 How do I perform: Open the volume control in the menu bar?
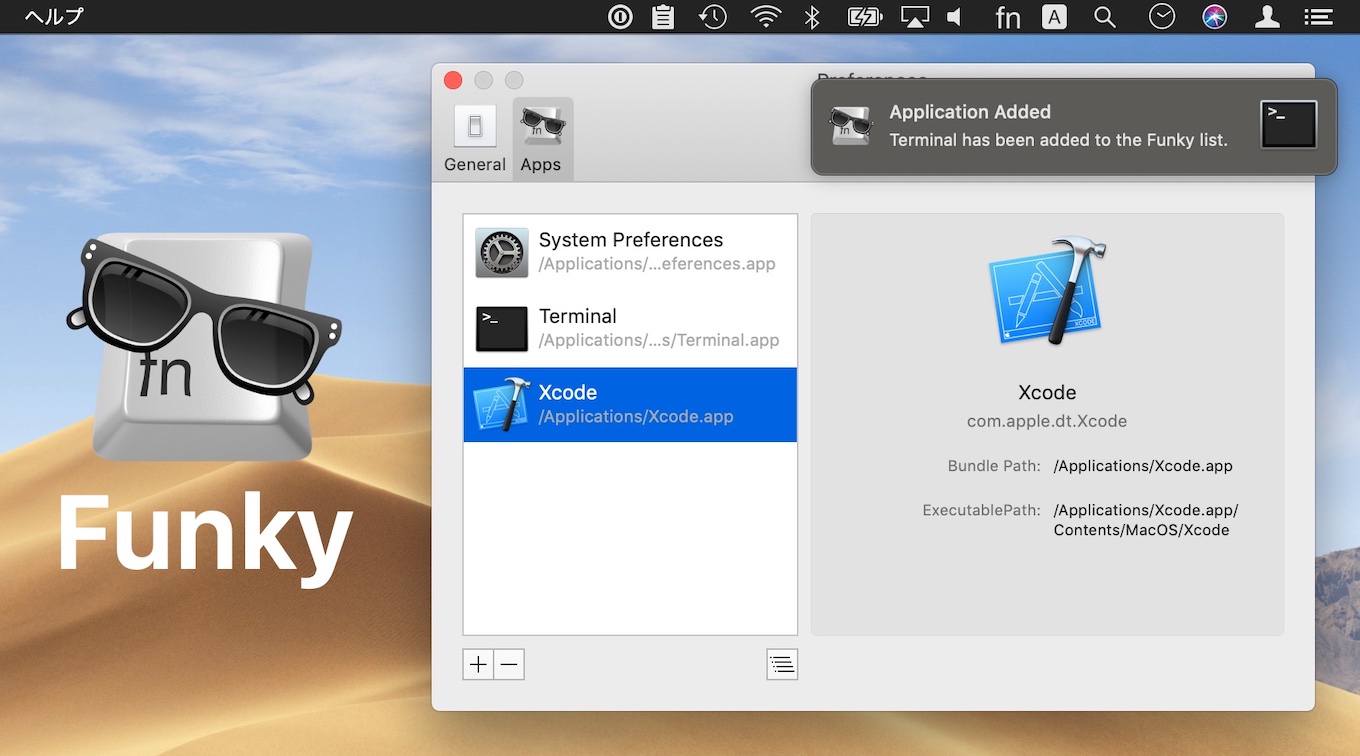pyautogui.click(x=955, y=16)
